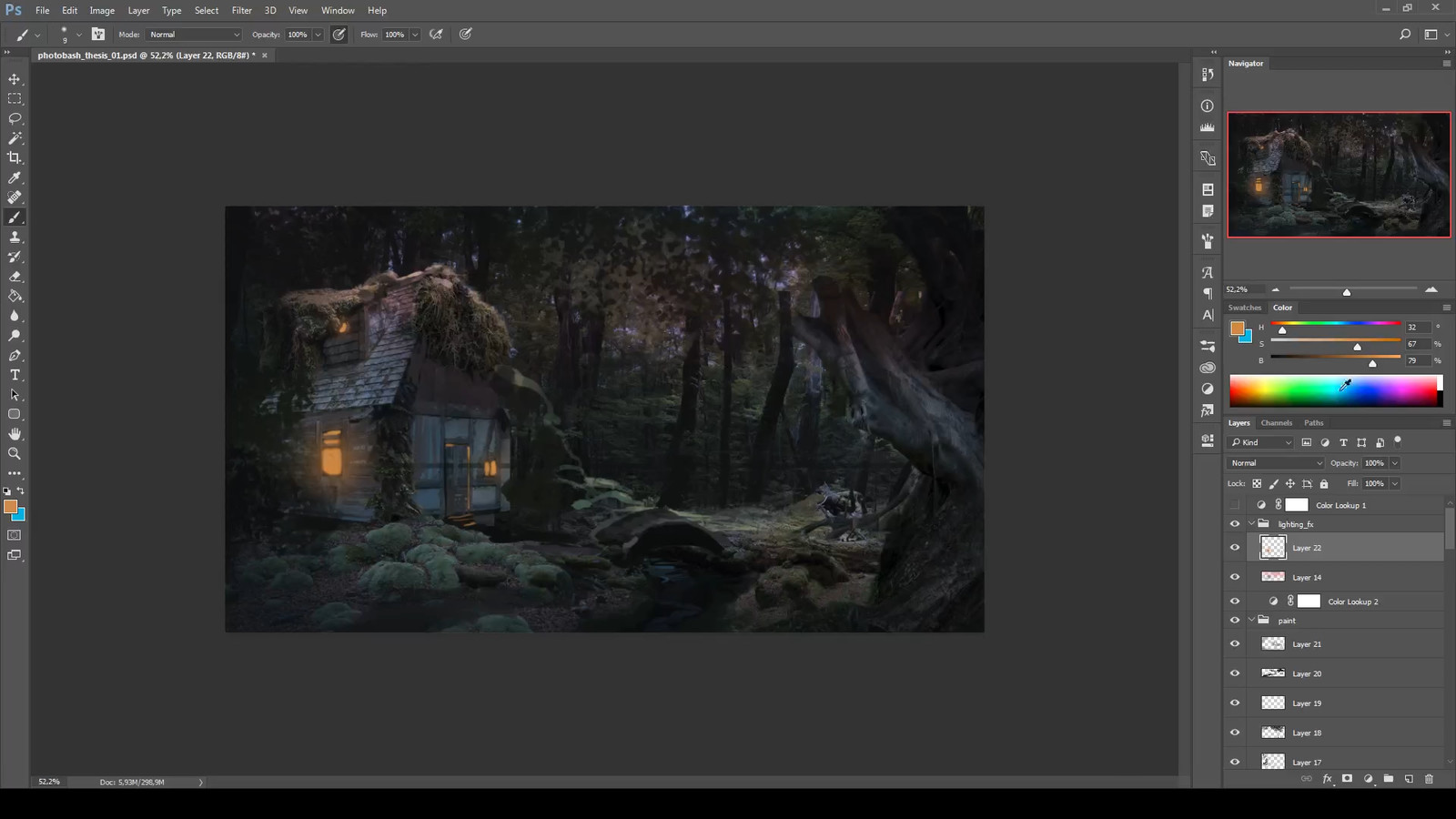1456x819 pixels.
Task: Switch to the Paths tab
Action: coord(1313,423)
